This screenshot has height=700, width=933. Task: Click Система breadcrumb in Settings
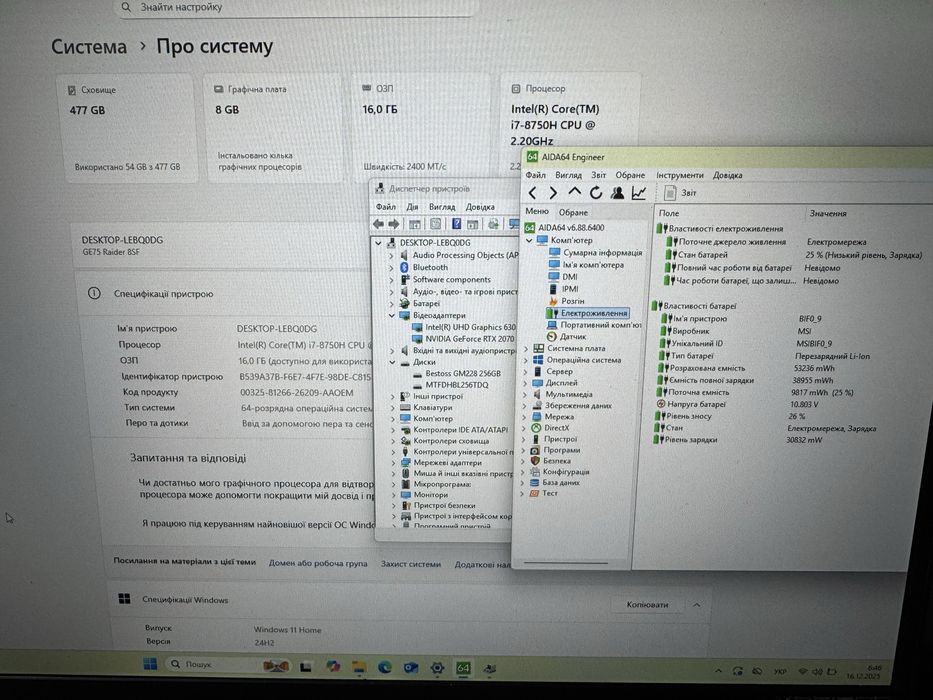89,47
